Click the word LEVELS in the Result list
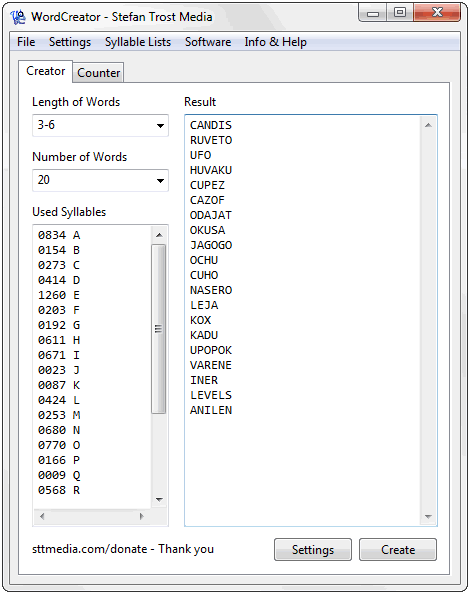The width and height of the screenshot is (471, 594). tap(211, 395)
